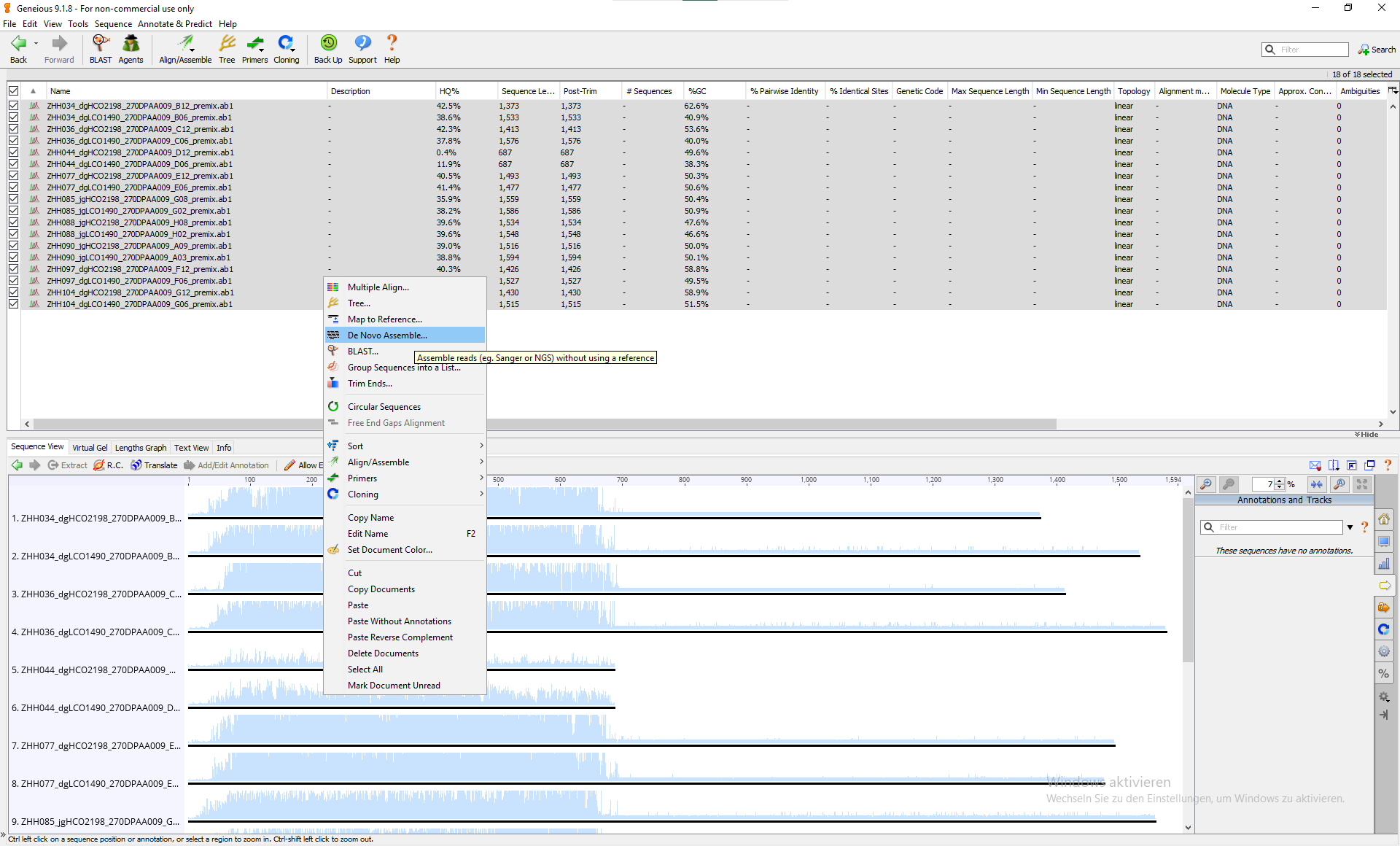Viewport: 1400px width, 846px height.
Task: Uncheck ZHH085_jgLCO1490 G02 row checkbox
Action: [13, 211]
